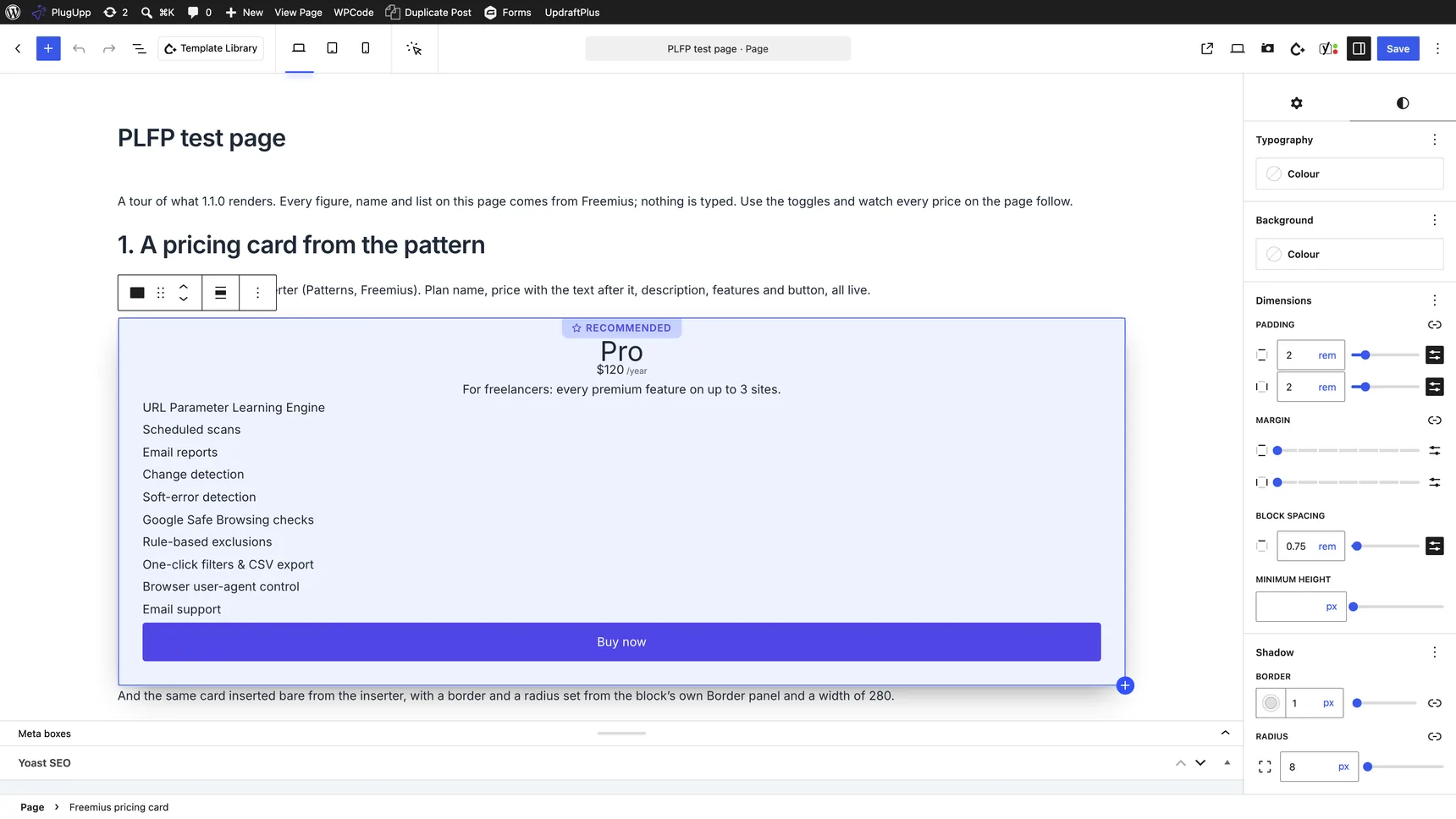Switch to mobile preview
The width and height of the screenshot is (1456, 819).
[x=366, y=48]
